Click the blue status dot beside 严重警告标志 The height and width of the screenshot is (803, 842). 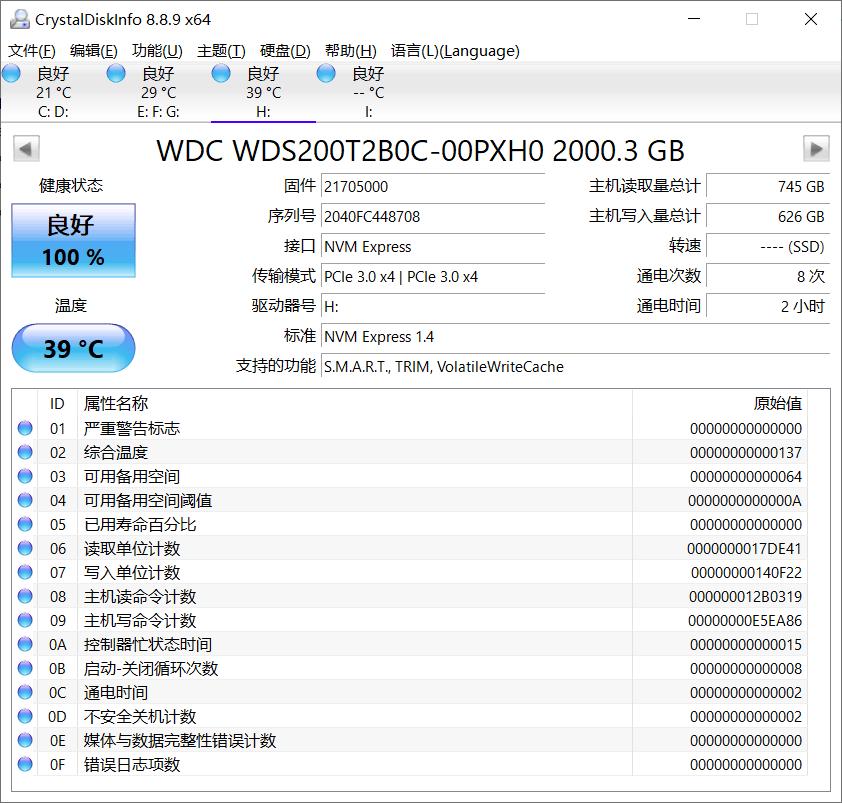click(27, 428)
